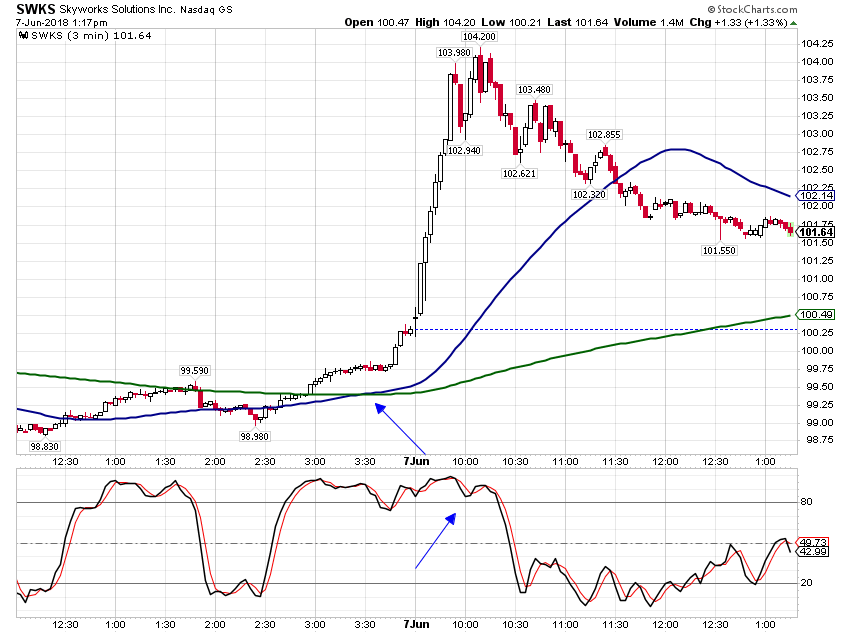Click the 102.855 price label
The image size is (850, 633).
[x=604, y=135]
